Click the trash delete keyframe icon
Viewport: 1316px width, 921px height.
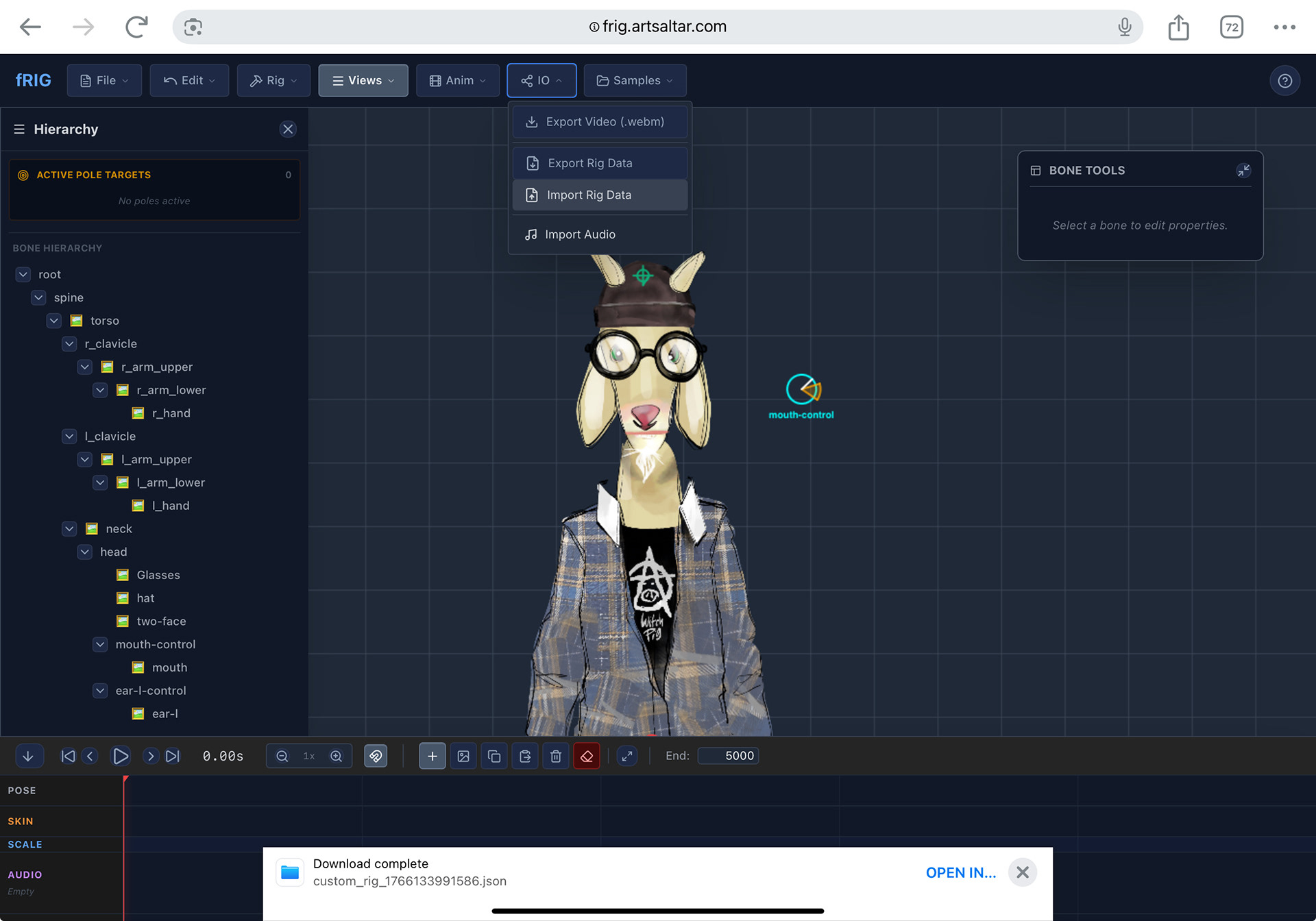(x=556, y=756)
